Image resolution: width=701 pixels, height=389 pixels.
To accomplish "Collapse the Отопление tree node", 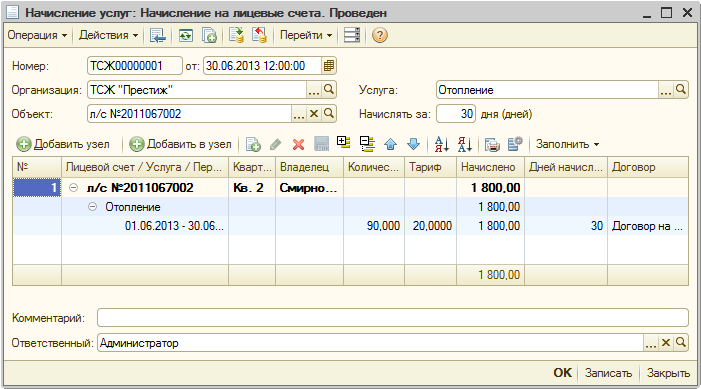I will [x=92, y=207].
